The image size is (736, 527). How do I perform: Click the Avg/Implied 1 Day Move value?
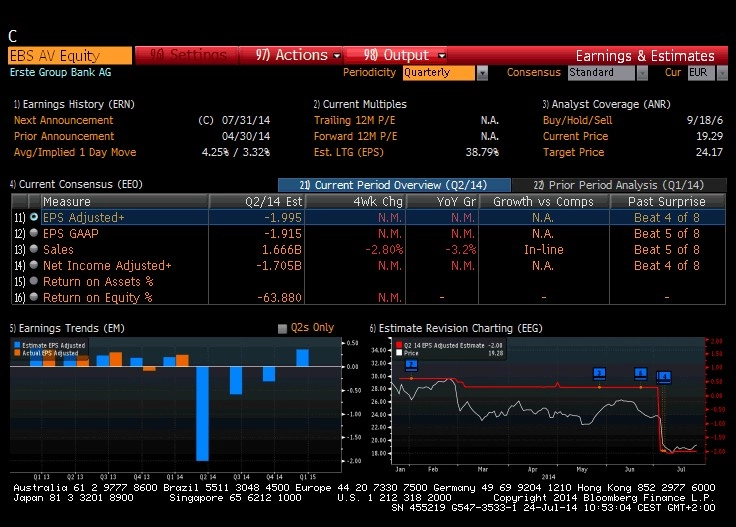236,152
